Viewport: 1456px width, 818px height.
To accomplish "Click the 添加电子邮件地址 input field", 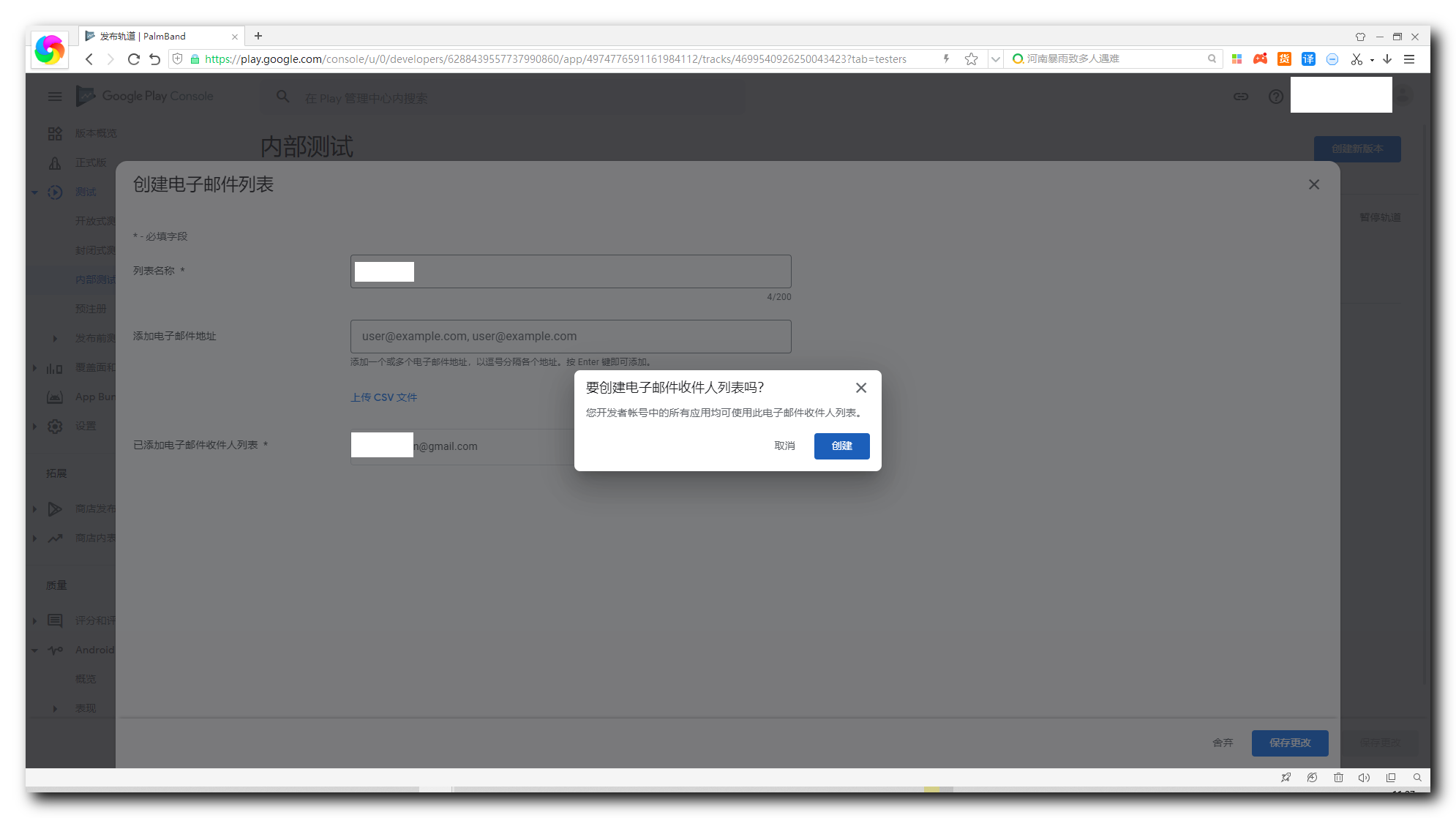I will 571,337.
